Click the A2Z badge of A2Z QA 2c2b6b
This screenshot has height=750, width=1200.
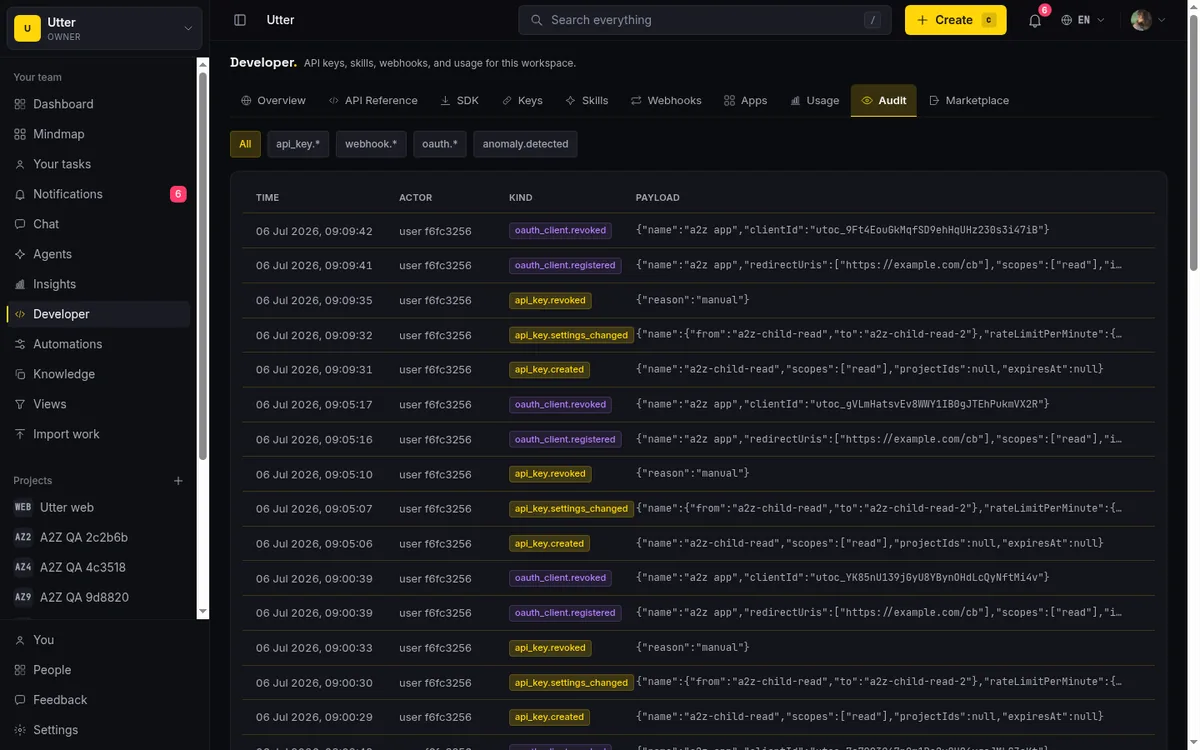coord(23,537)
